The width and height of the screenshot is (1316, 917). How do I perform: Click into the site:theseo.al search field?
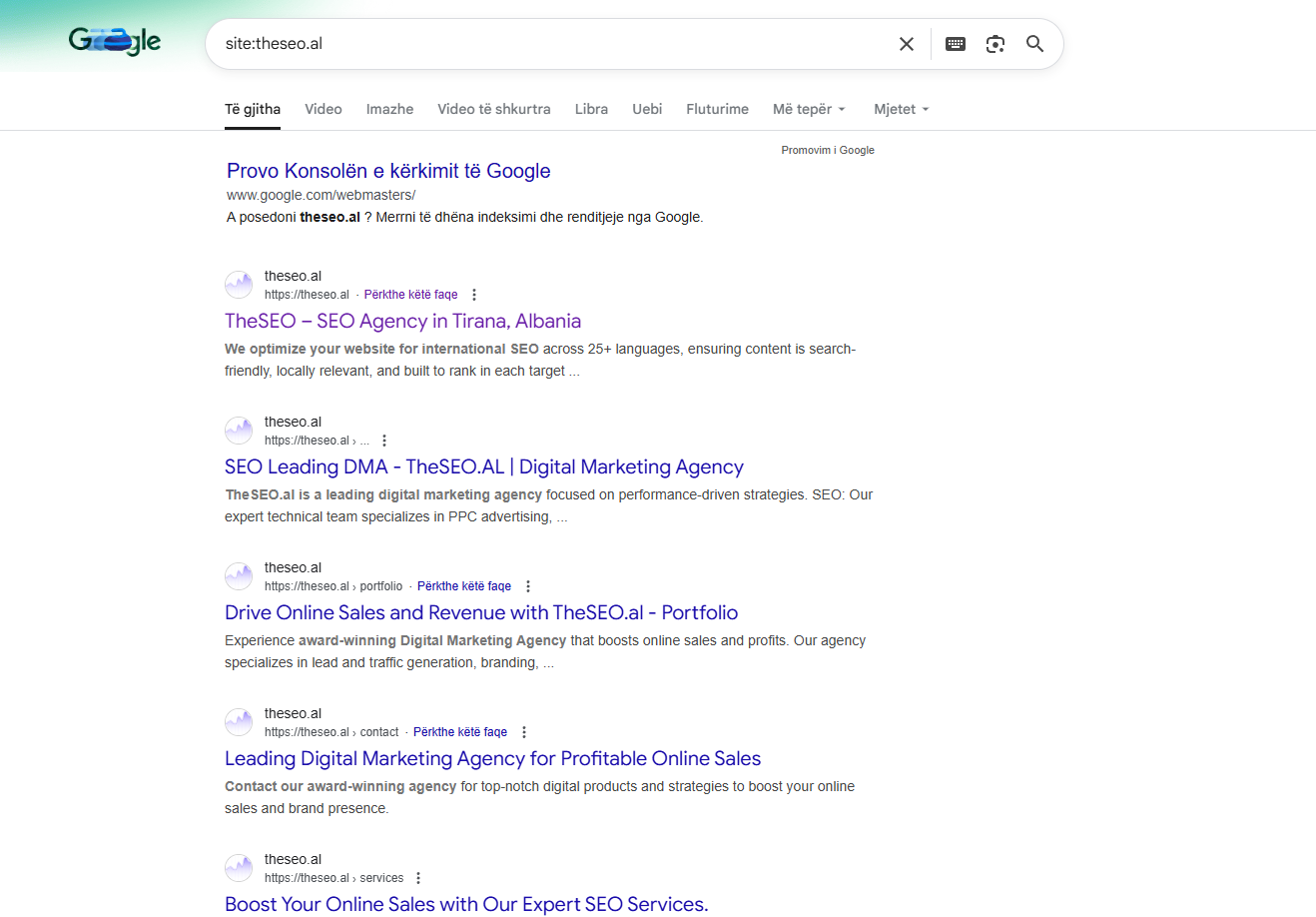(x=549, y=44)
